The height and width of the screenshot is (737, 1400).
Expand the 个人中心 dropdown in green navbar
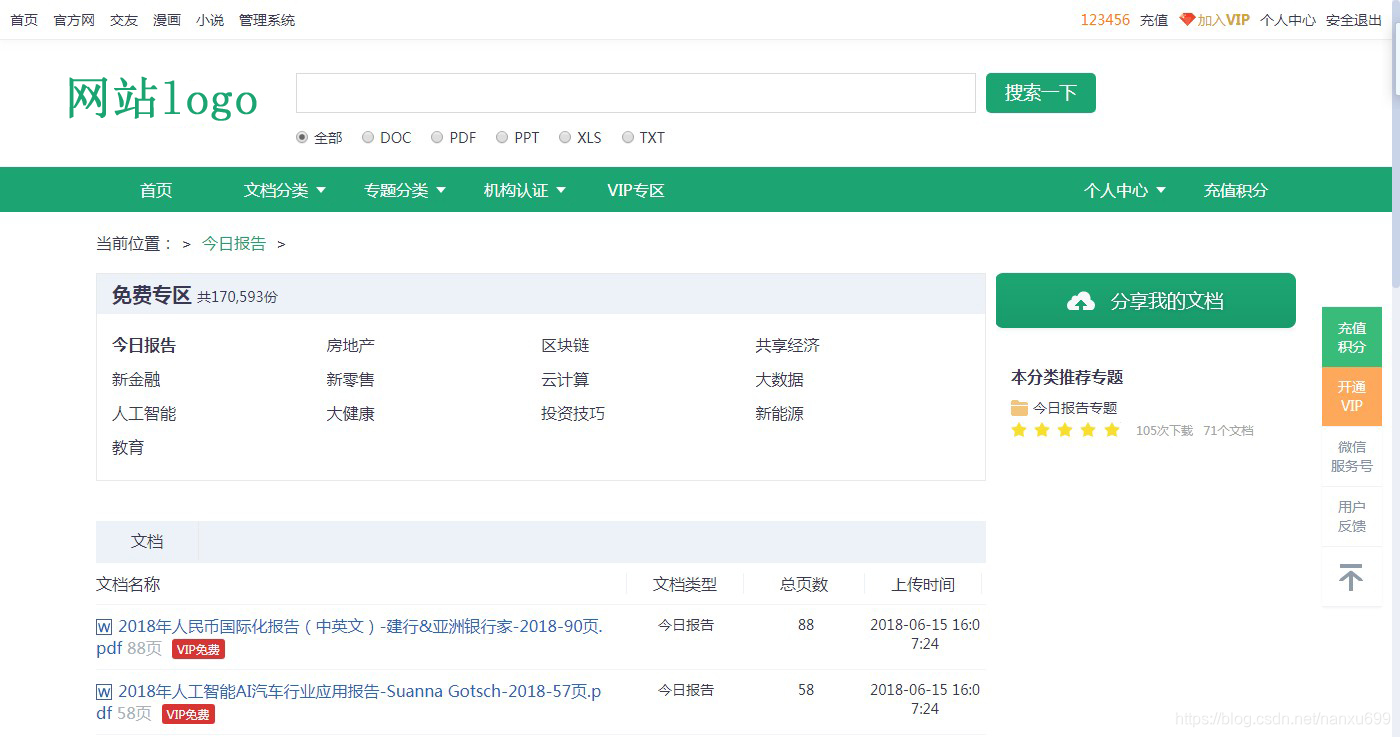1125,190
